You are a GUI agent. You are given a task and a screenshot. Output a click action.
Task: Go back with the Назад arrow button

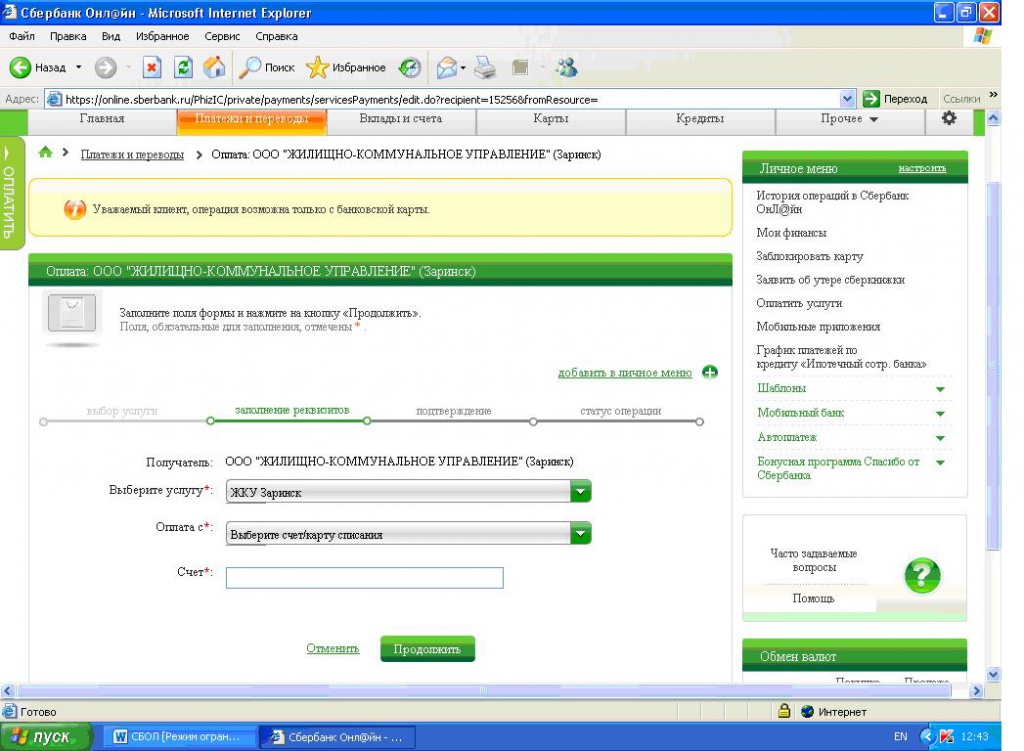pyautogui.click(x=38, y=67)
